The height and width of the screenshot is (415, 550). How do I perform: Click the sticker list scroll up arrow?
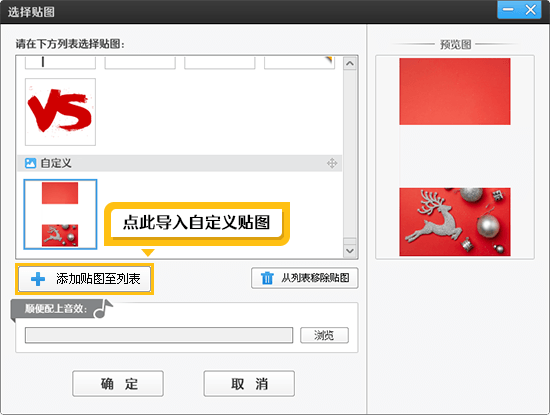pyautogui.click(x=350, y=64)
